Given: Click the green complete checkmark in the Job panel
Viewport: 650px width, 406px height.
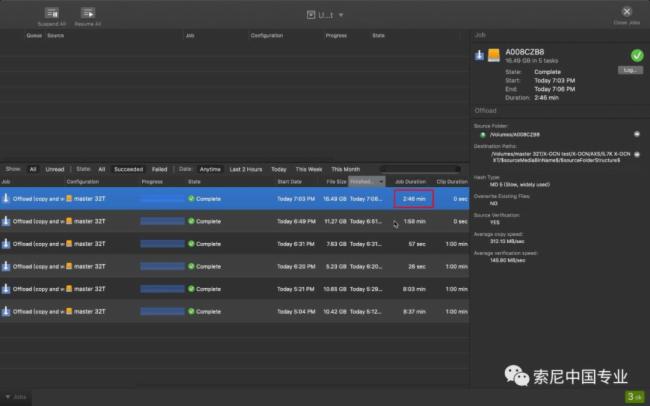Looking at the screenshot, I should click(x=636, y=57).
